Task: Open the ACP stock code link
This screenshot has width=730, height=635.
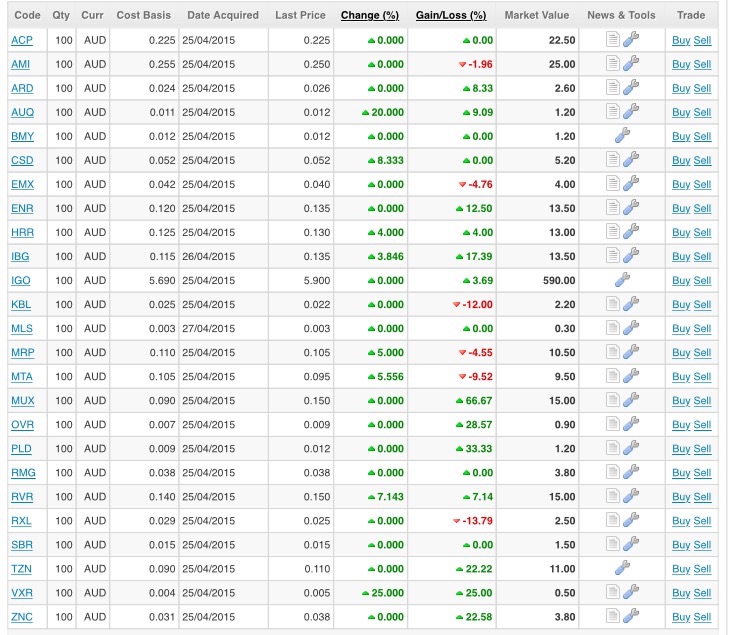Action: click(x=22, y=41)
